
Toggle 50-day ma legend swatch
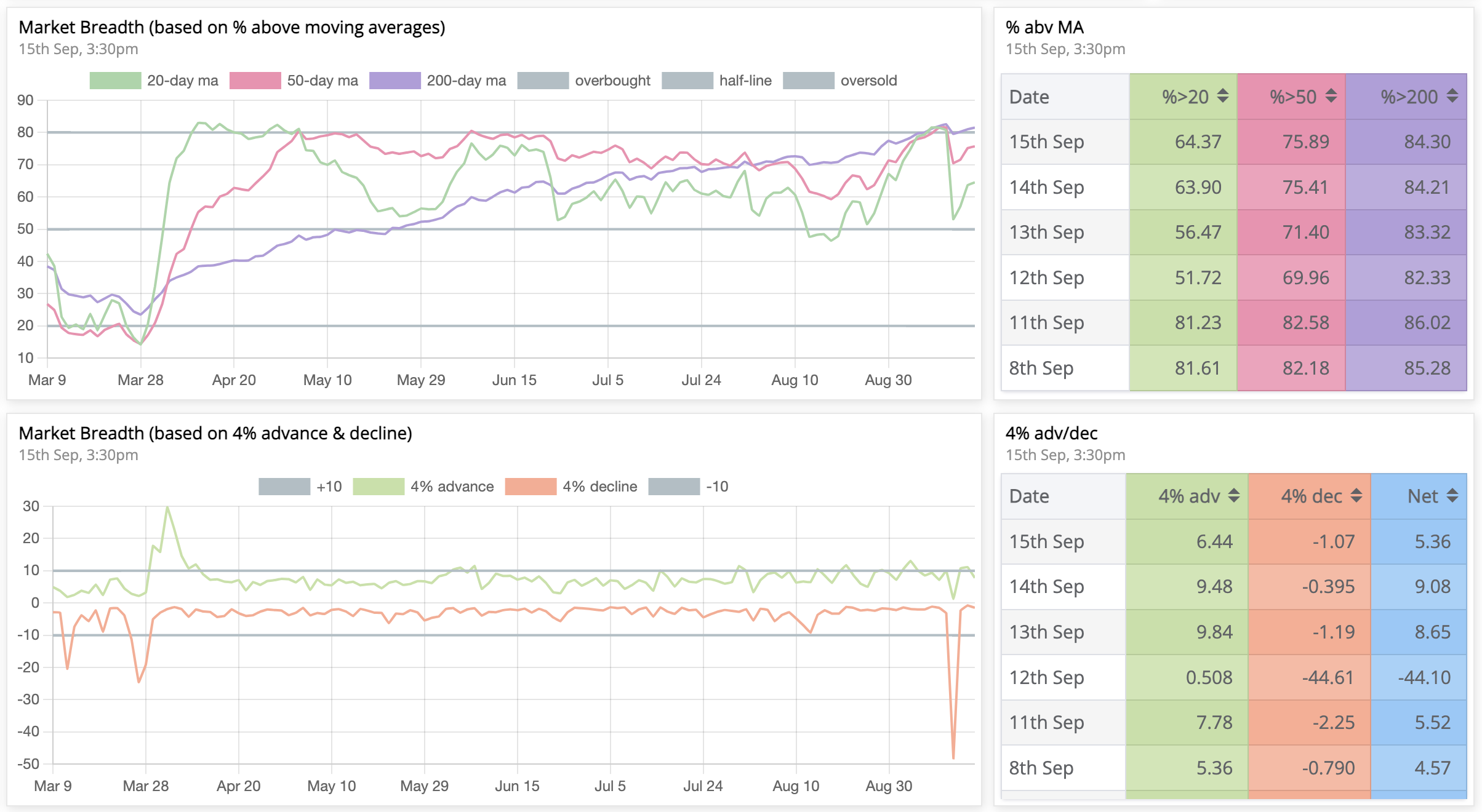(x=255, y=81)
